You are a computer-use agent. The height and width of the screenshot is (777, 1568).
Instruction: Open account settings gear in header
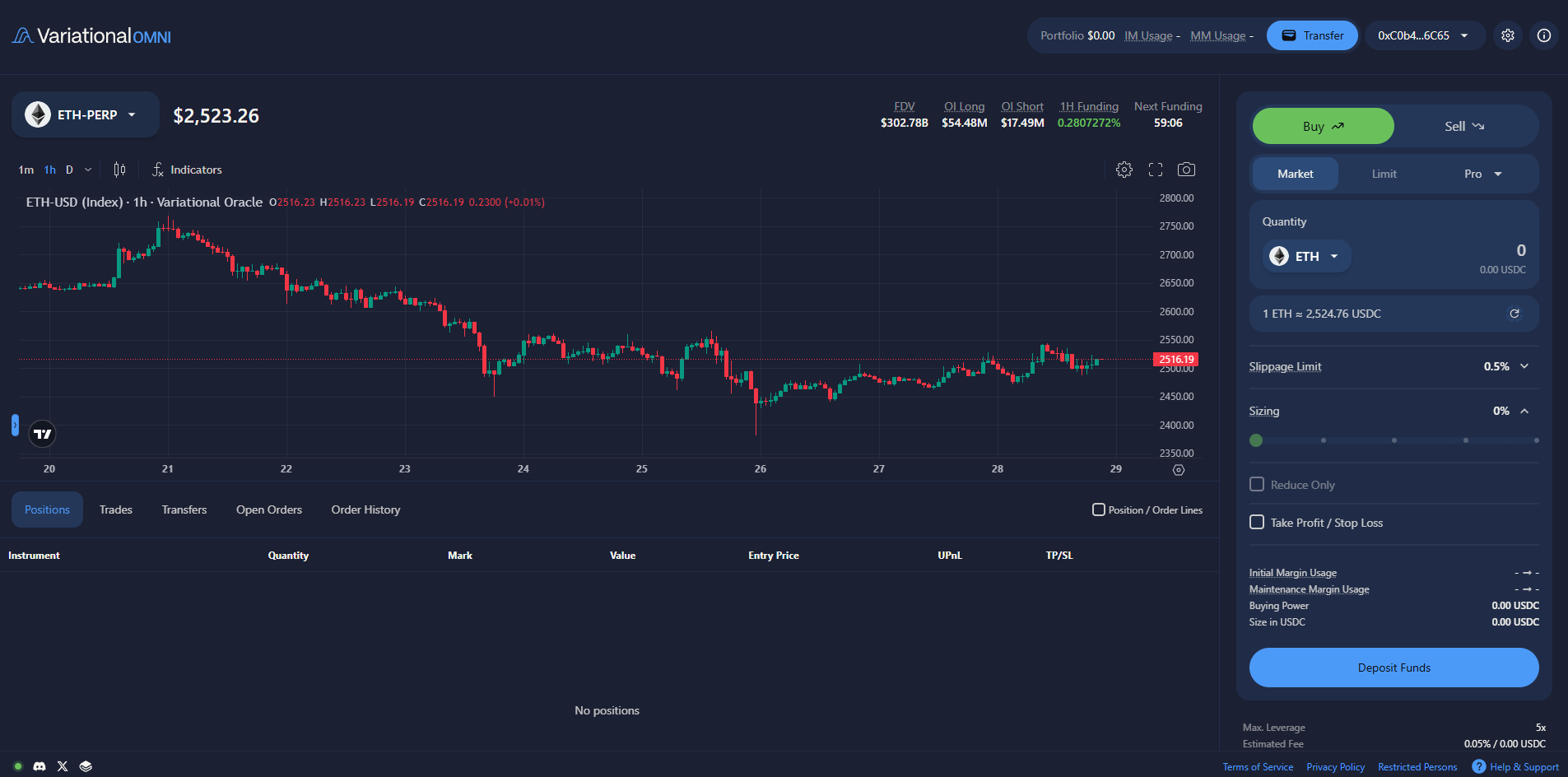tap(1508, 35)
